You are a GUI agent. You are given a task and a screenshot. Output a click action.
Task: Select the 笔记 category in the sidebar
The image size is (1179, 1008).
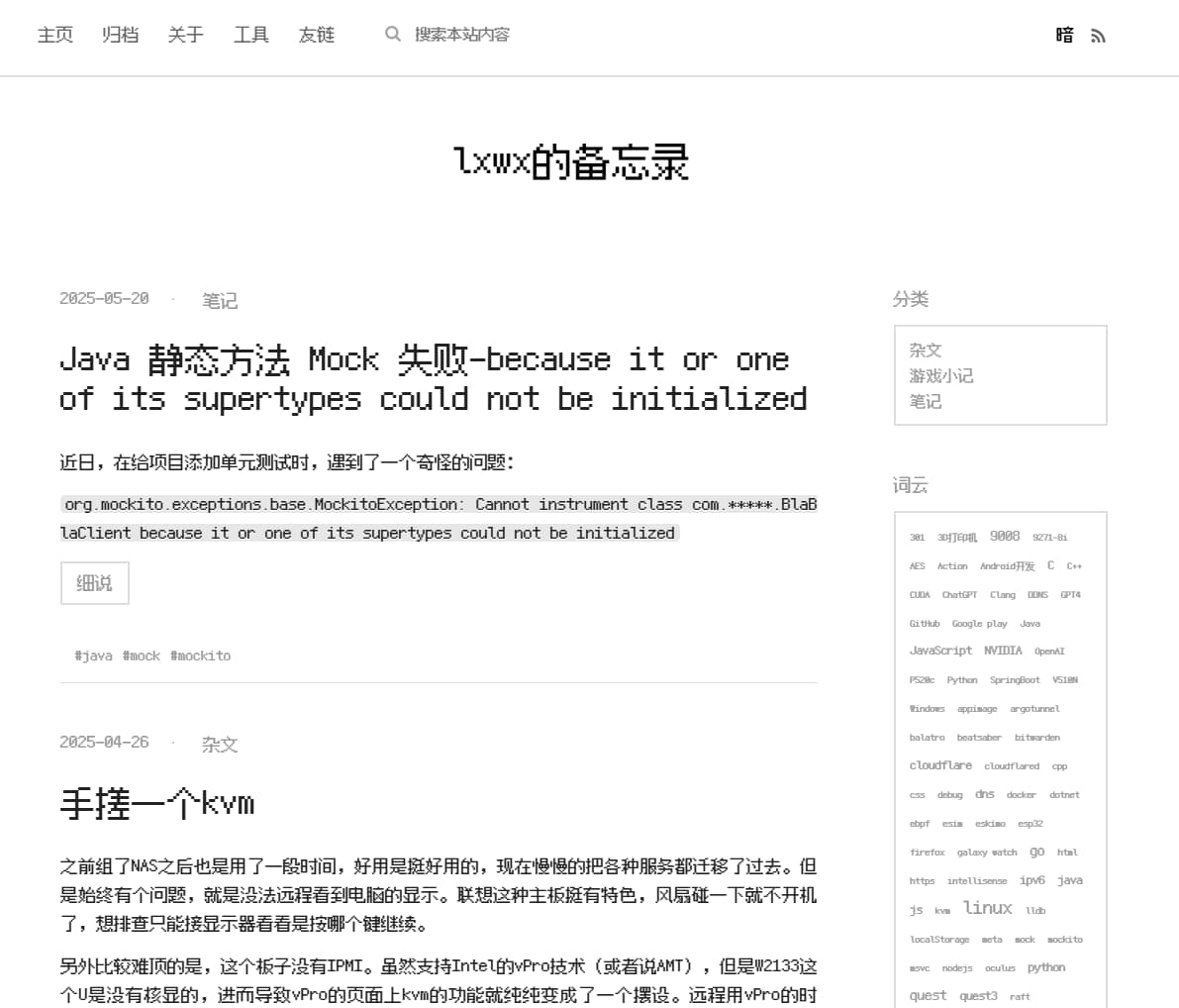[x=925, y=401]
